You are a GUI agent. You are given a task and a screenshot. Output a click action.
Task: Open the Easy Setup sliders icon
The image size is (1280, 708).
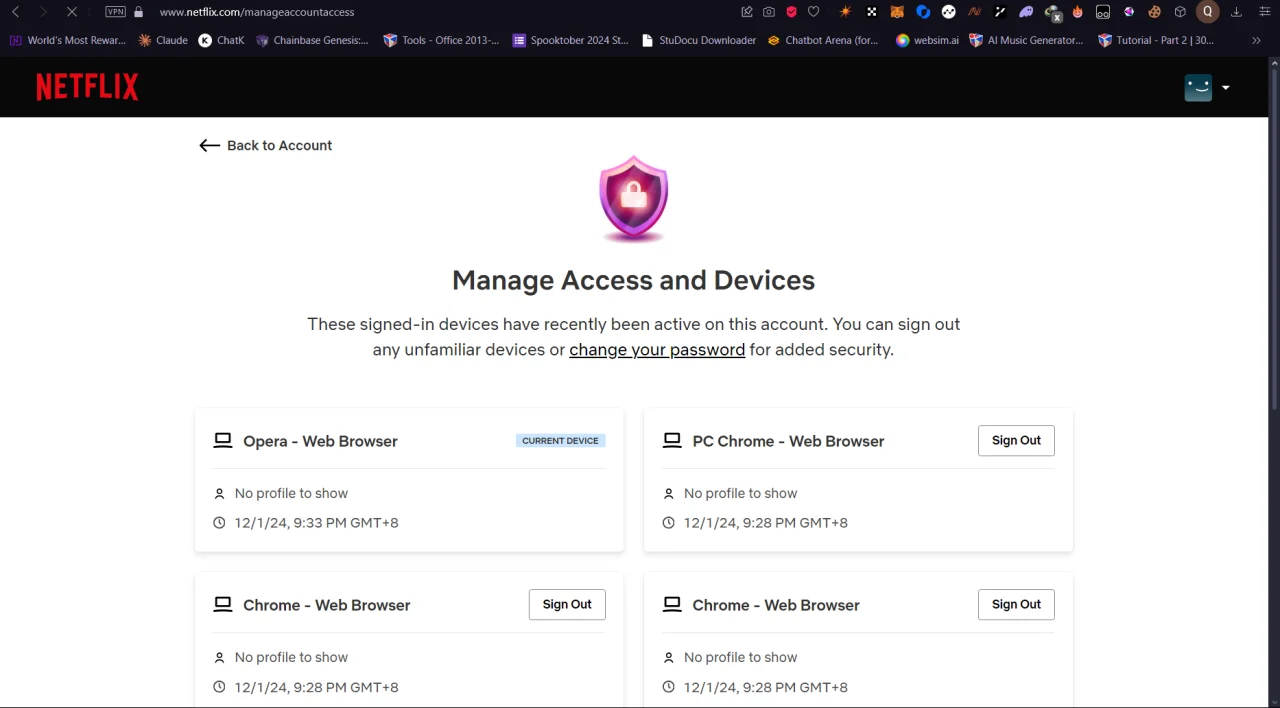click(1264, 12)
